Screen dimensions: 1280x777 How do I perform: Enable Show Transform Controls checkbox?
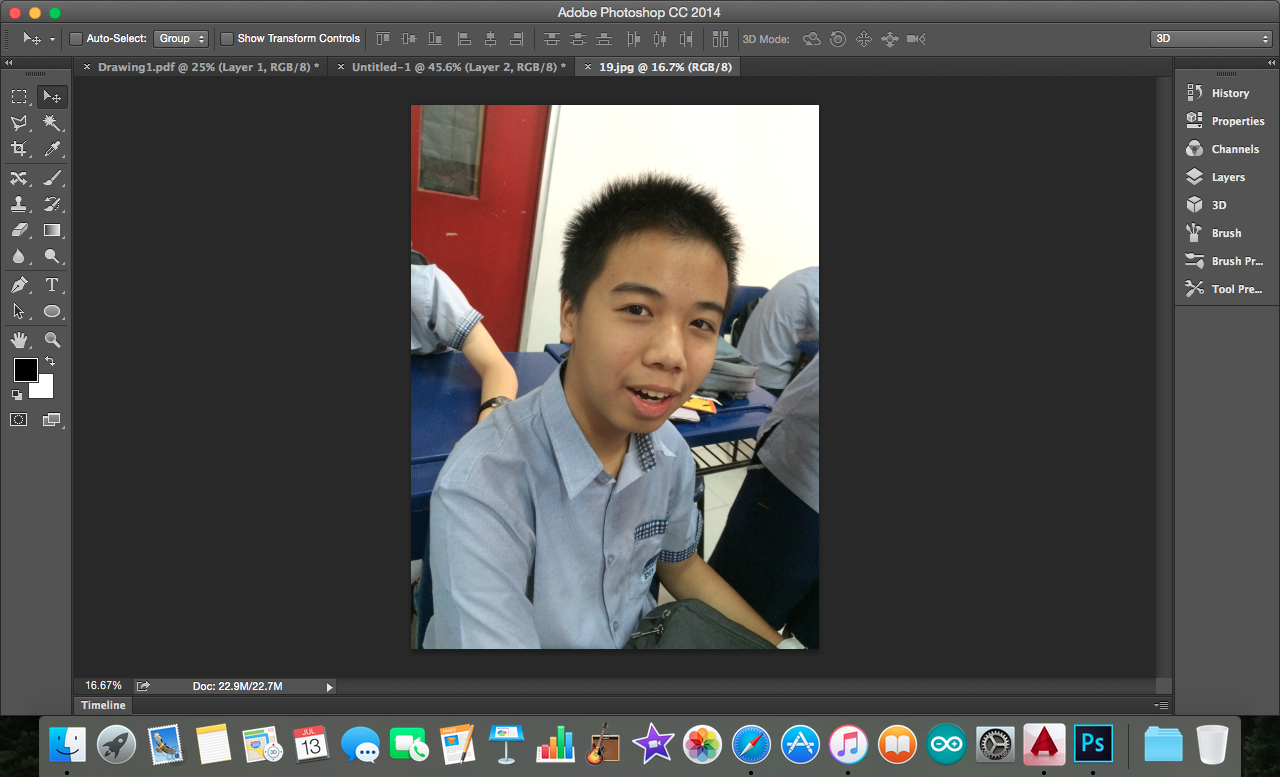tap(227, 39)
